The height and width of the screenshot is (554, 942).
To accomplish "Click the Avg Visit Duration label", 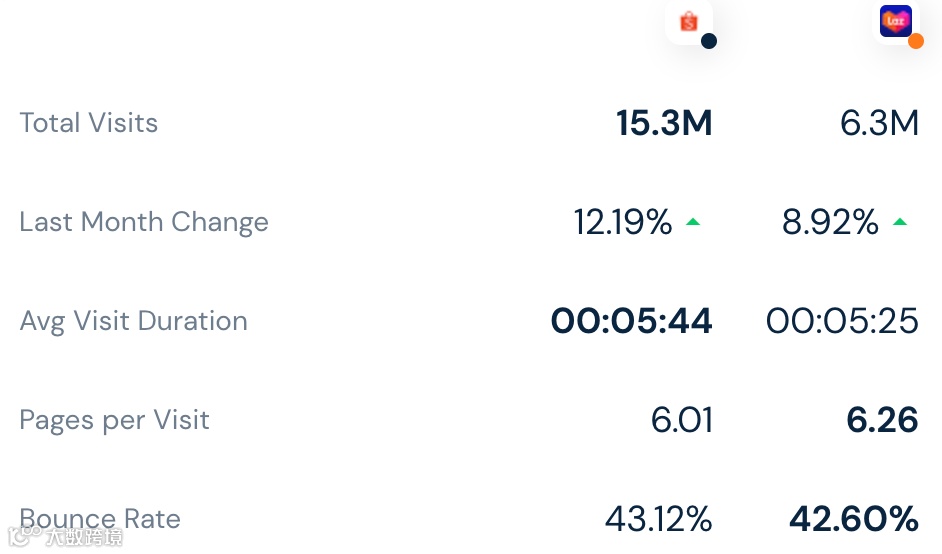I will (x=133, y=321).
